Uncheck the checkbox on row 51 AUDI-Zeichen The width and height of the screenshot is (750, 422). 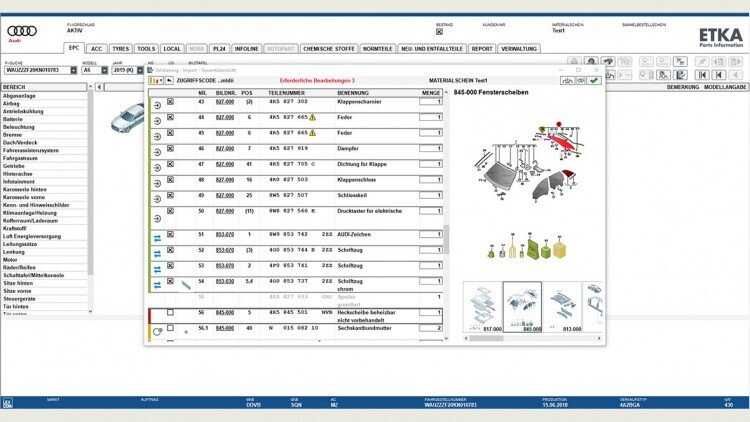point(170,234)
